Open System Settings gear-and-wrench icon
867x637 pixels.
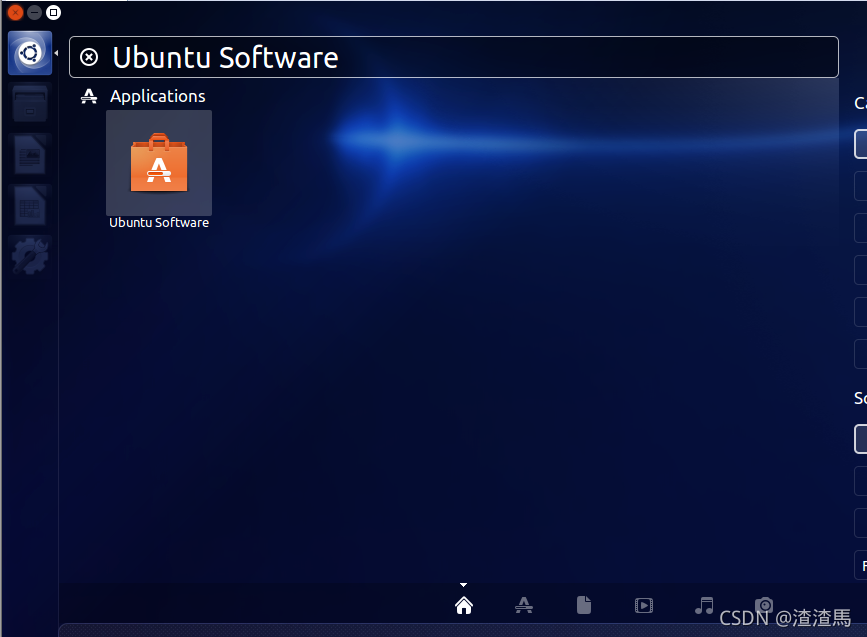30,256
